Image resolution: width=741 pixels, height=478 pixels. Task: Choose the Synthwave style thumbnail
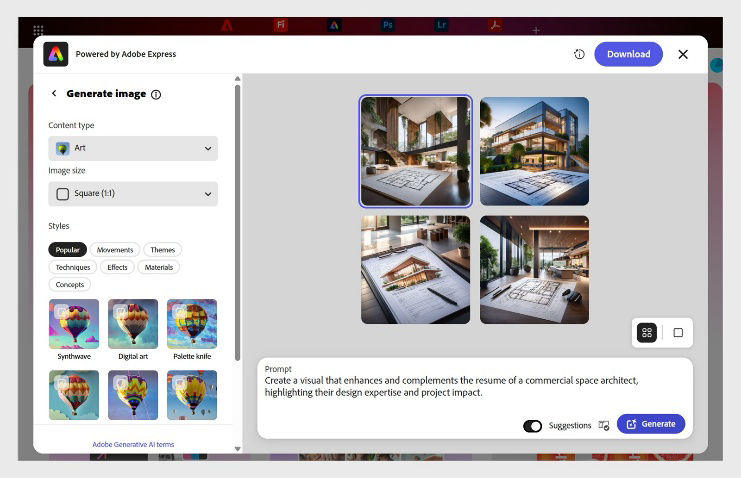point(74,324)
